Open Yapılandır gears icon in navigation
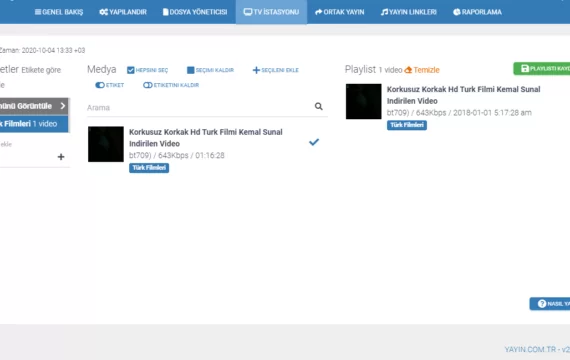 pyautogui.click(x=104, y=12)
